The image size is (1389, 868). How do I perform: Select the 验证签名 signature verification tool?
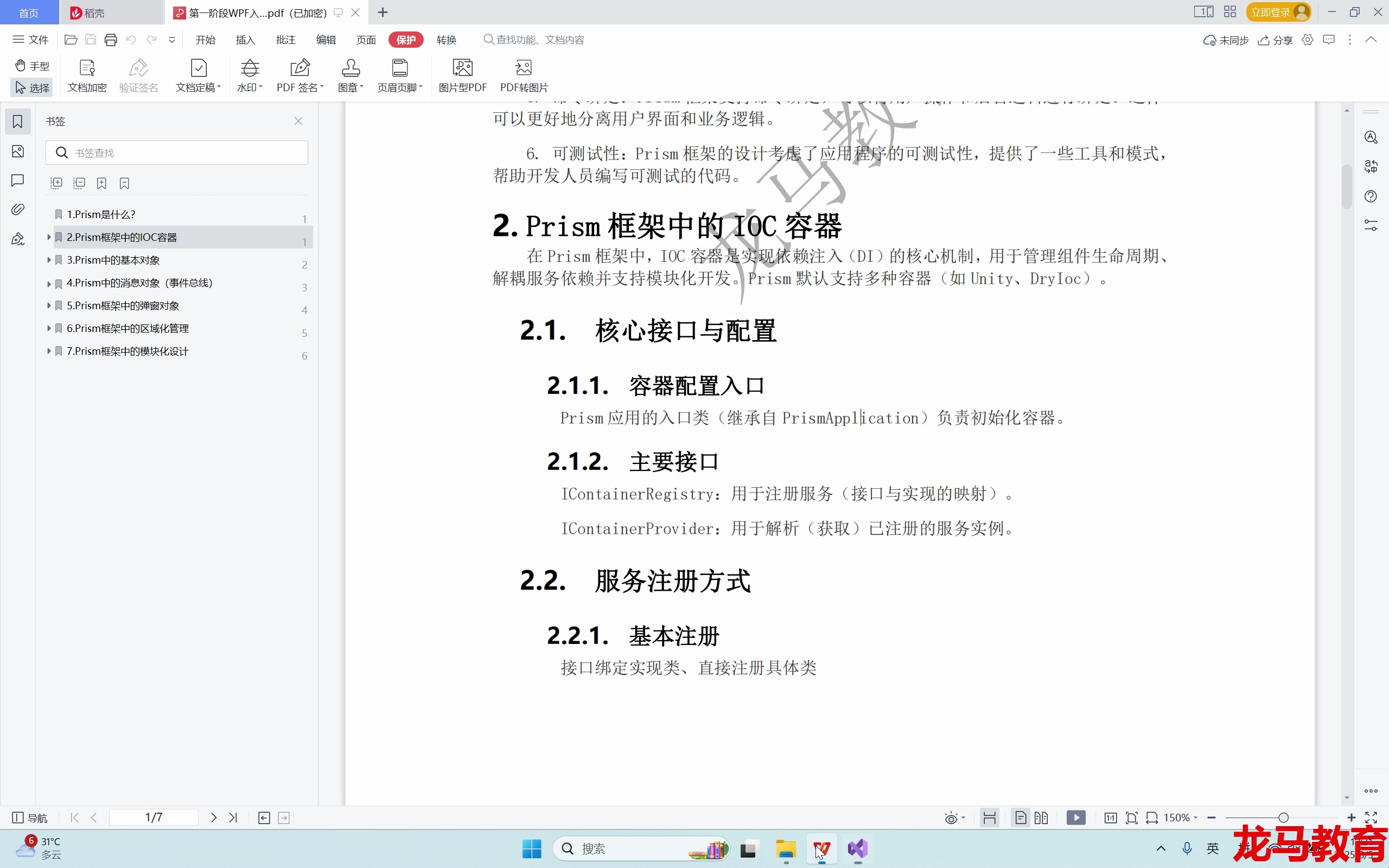[x=138, y=75]
